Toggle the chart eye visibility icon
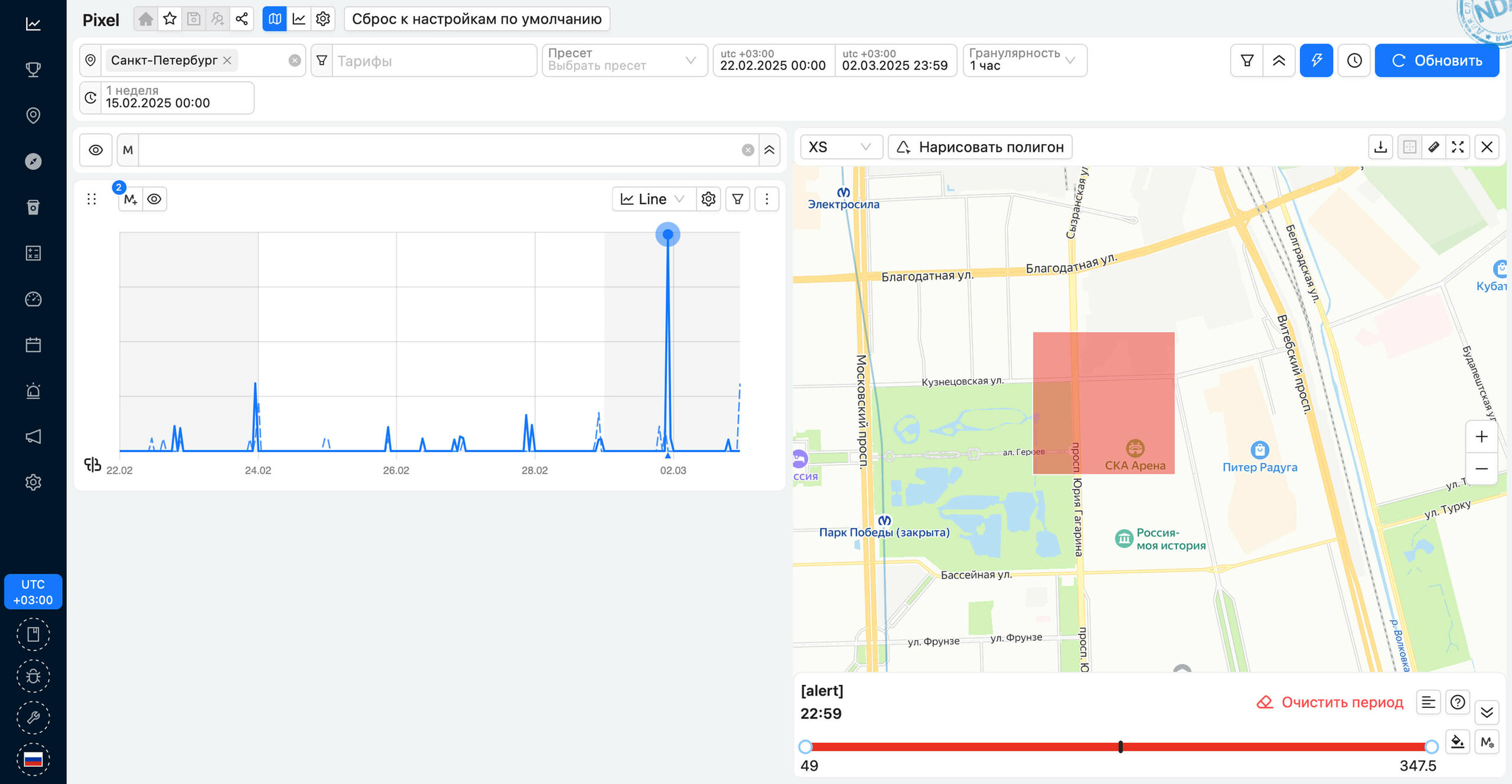 click(154, 199)
